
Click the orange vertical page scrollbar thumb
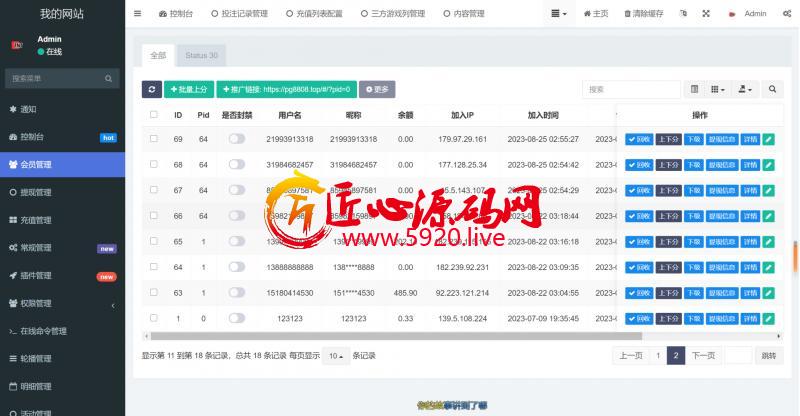click(795, 257)
